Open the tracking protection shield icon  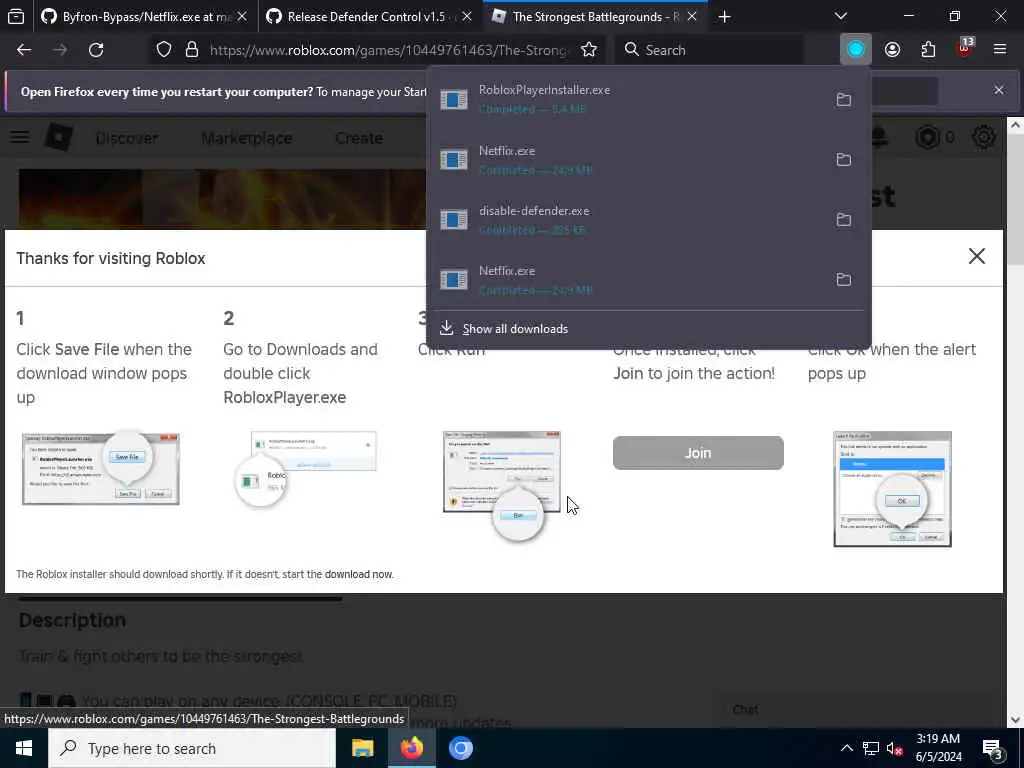(x=164, y=50)
